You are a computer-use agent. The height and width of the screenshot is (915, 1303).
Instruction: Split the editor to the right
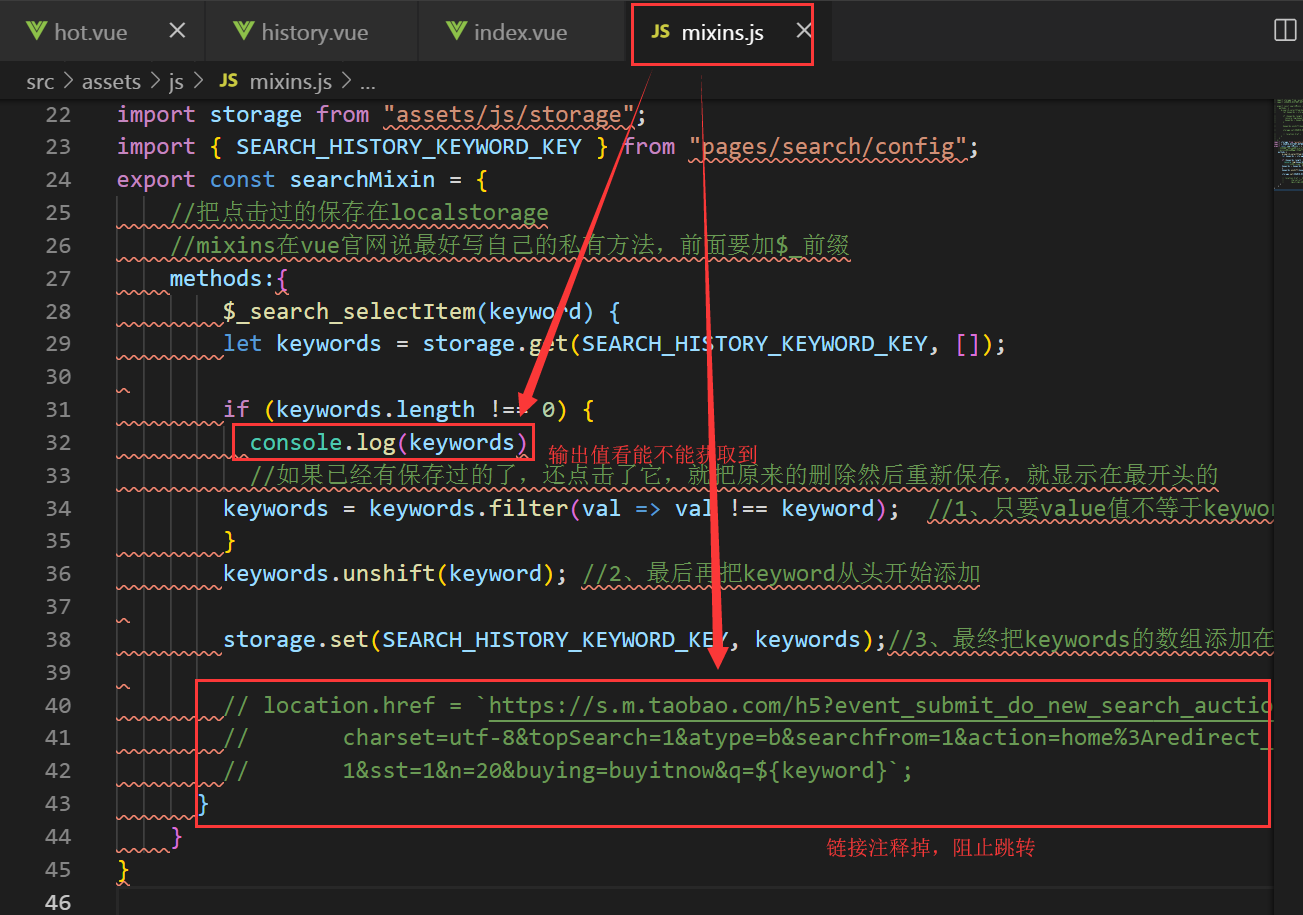click(x=1285, y=30)
